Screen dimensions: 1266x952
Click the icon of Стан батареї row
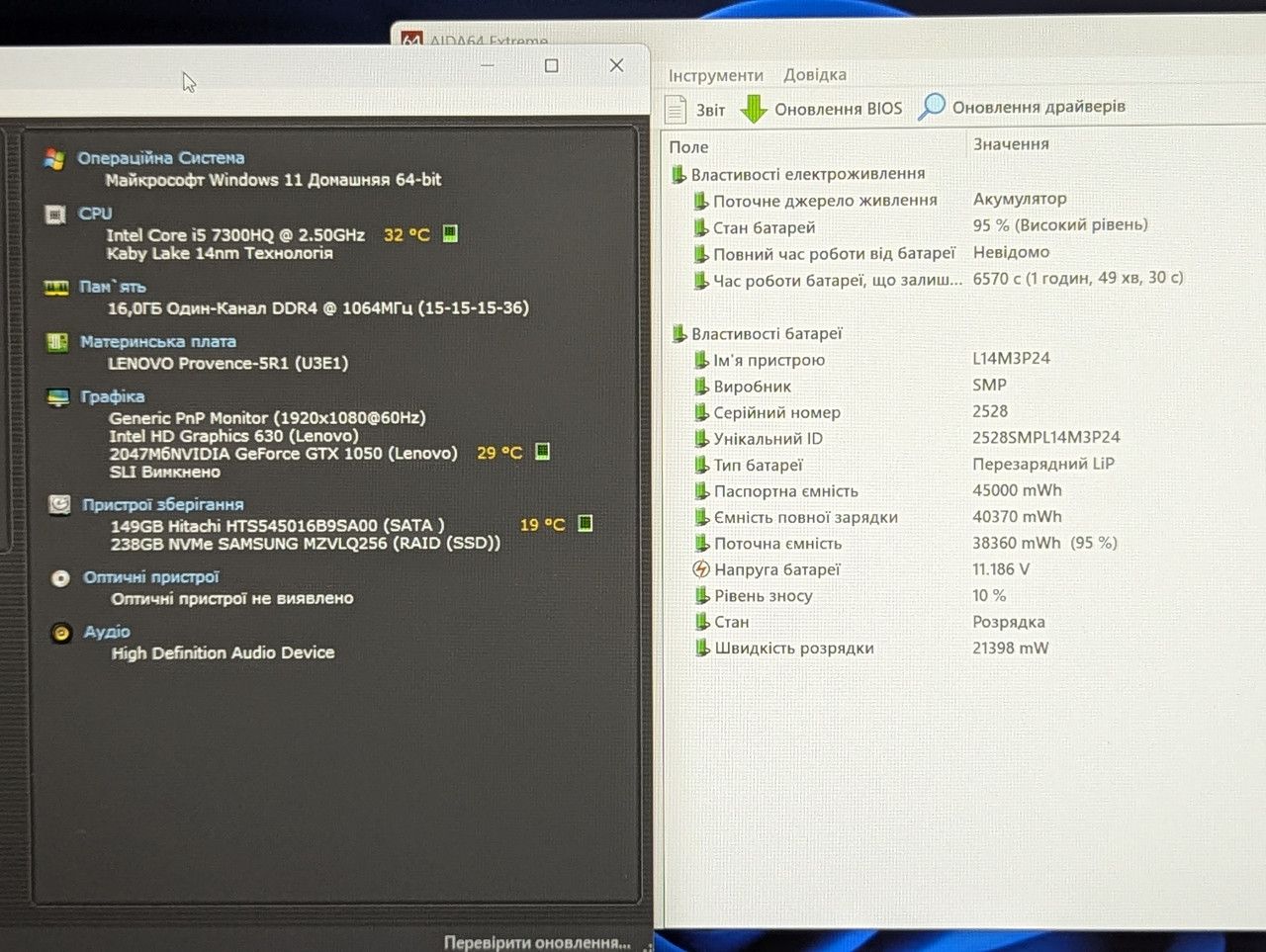701,228
